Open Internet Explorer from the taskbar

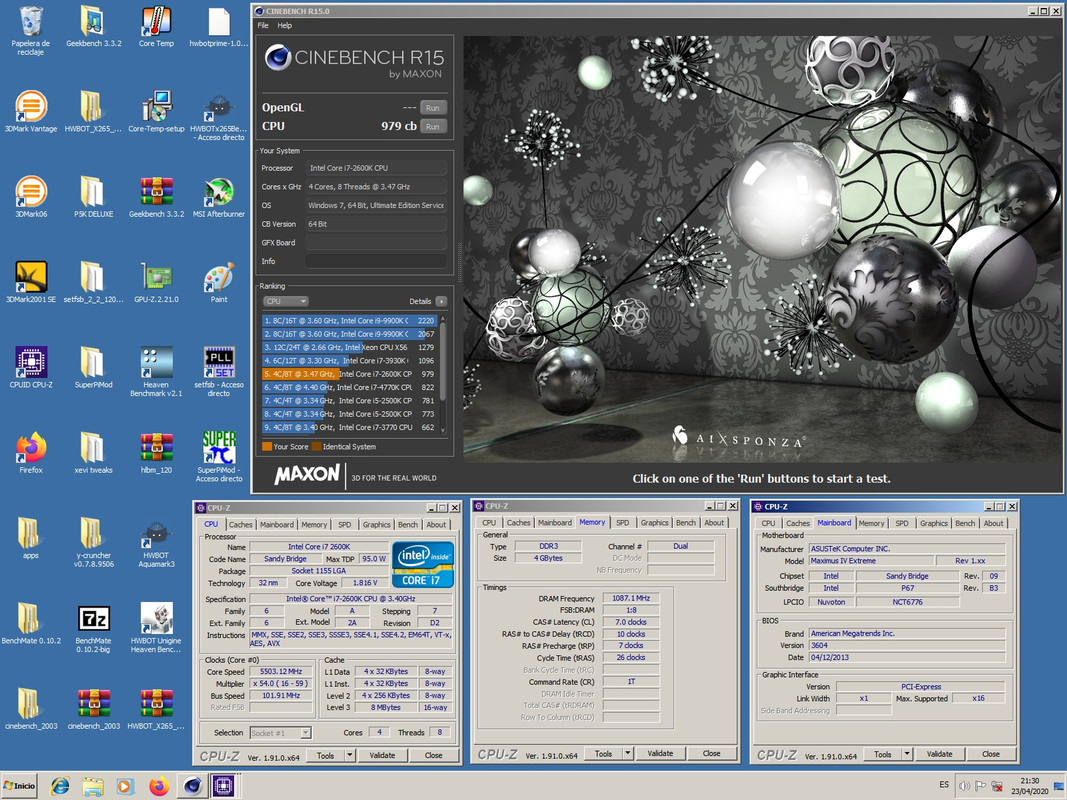click(x=60, y=786)
